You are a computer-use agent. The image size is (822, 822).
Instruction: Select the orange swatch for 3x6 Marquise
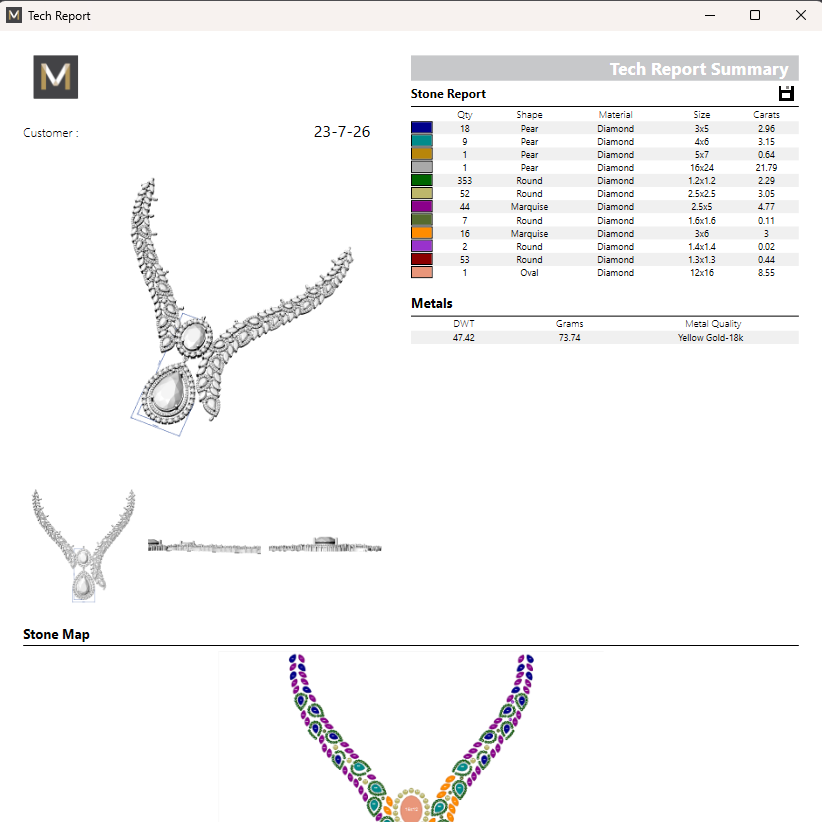pyautogui.click(x=421, y=233)
